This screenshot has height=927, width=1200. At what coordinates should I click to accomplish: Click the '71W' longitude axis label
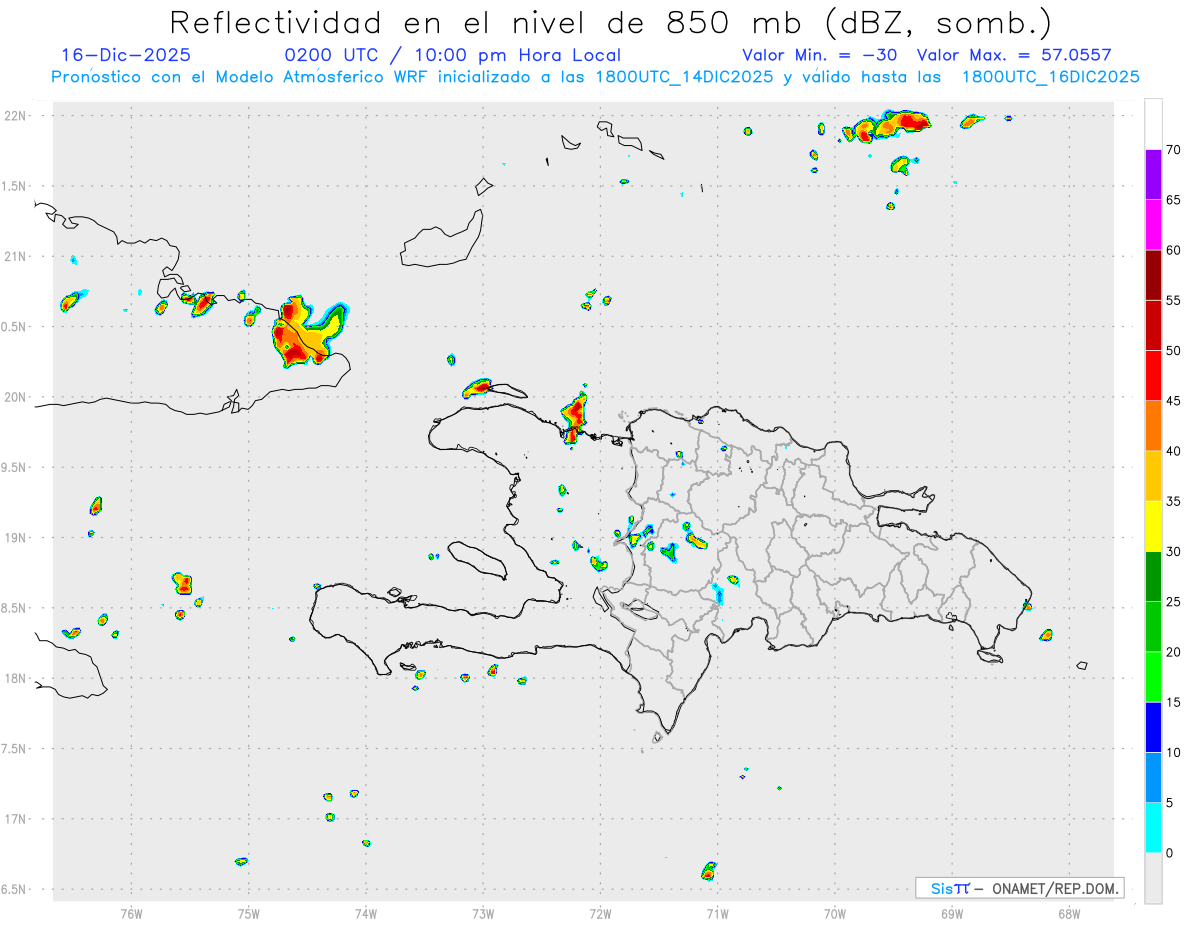(x=717, y=913)
